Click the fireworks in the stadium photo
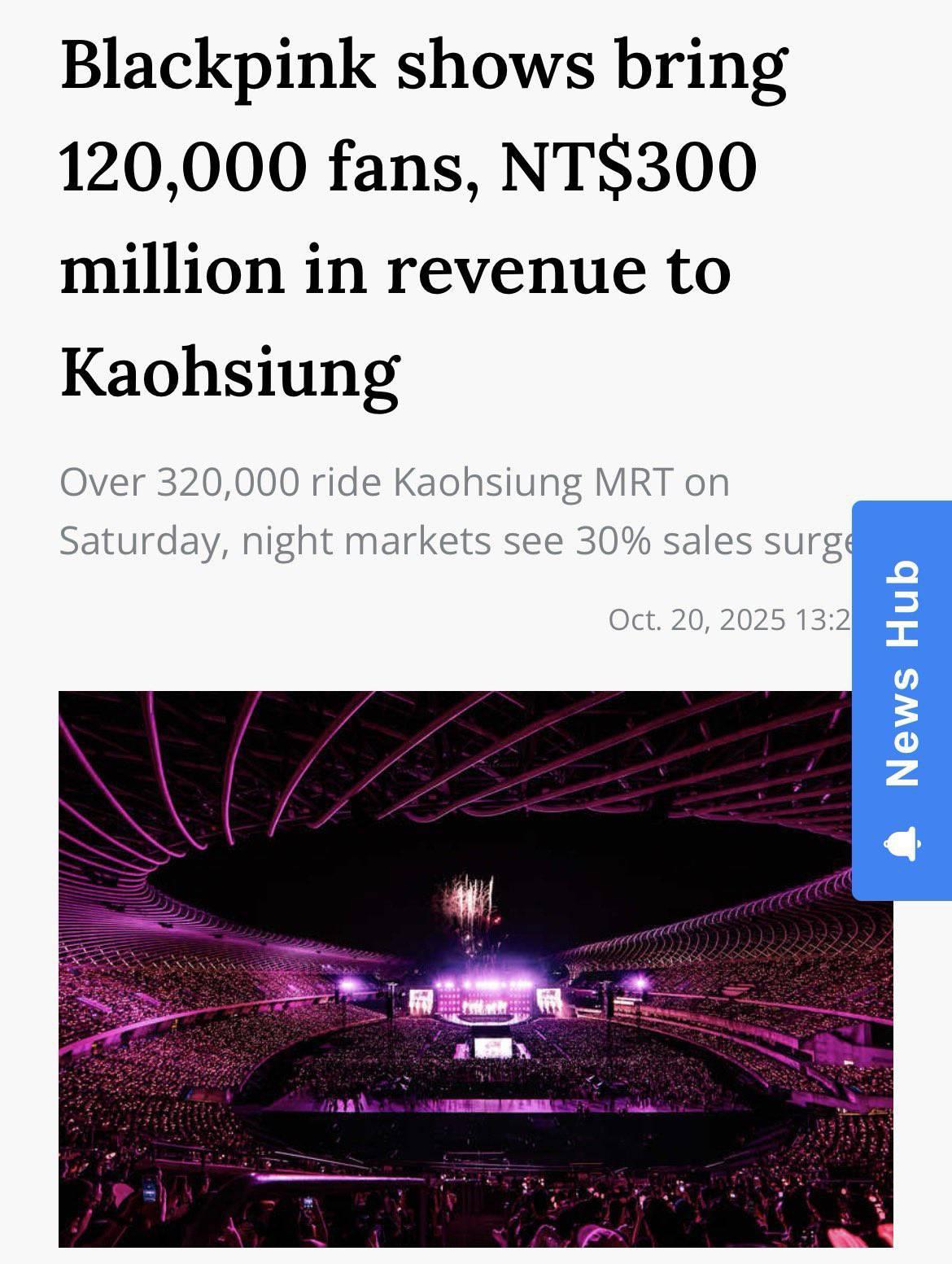This screenshot has width=952, height=1264. click(469, 903)
